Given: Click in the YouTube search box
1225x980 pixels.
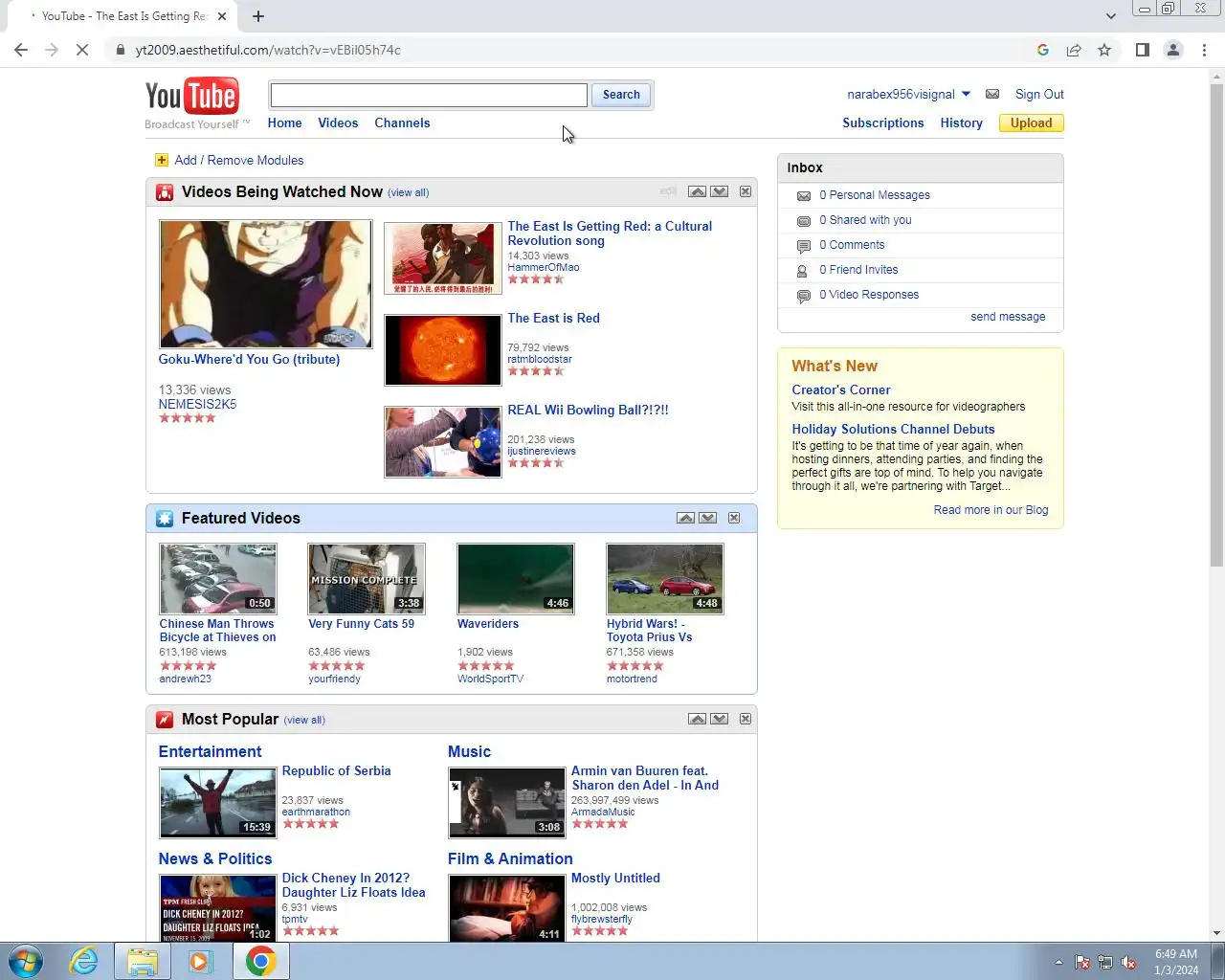Looking at the screenshot, I should 429,95.
